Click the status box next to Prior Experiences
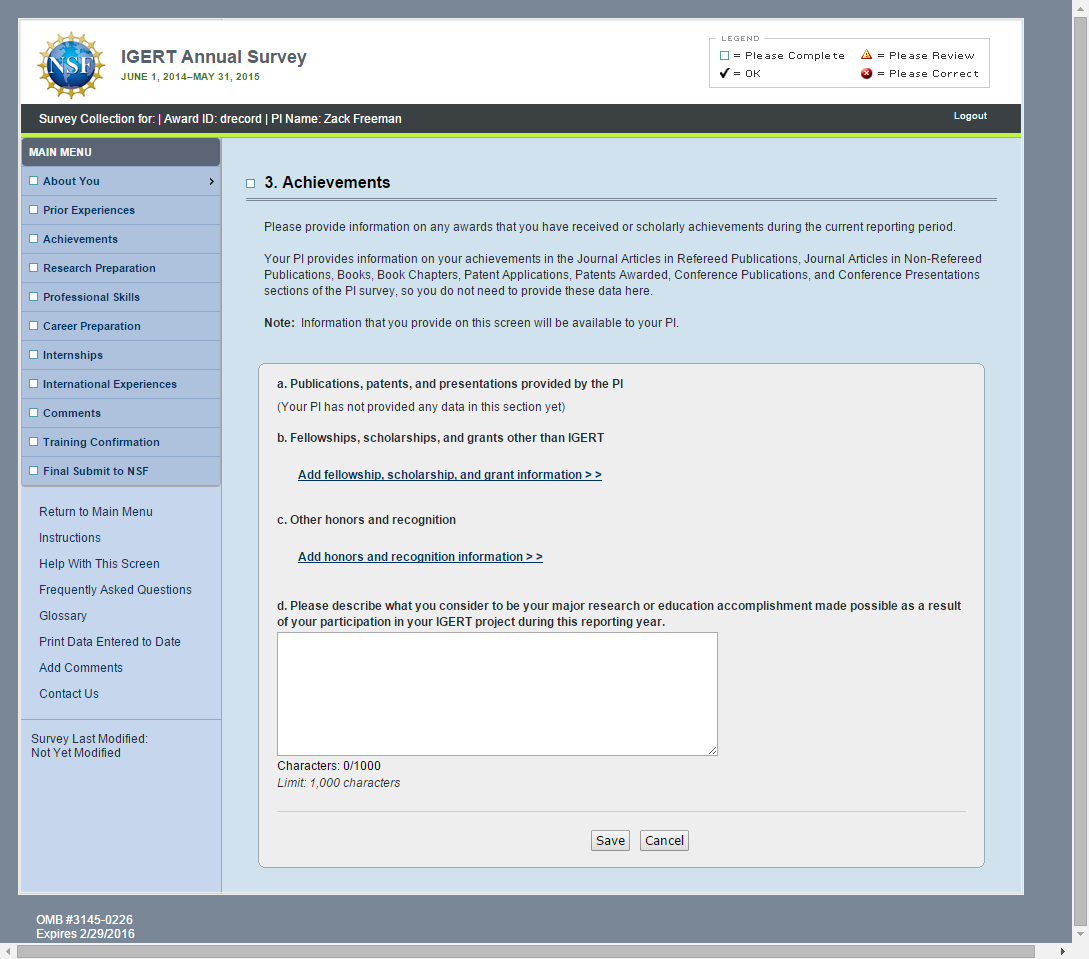This screenshot has height=959, width=1089. click(x=33, y=210)
